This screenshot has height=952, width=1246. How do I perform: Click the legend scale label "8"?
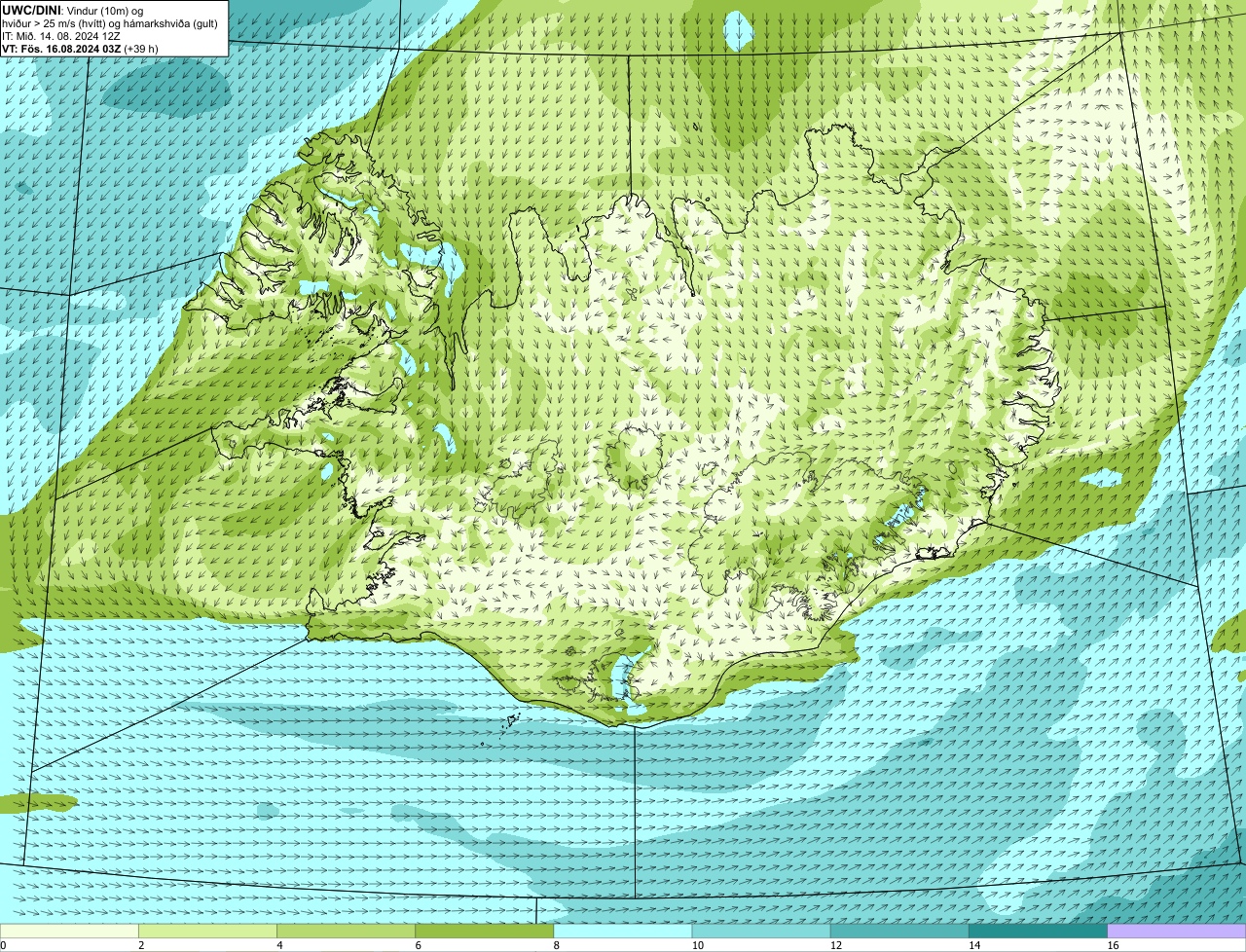click(557, 945)
